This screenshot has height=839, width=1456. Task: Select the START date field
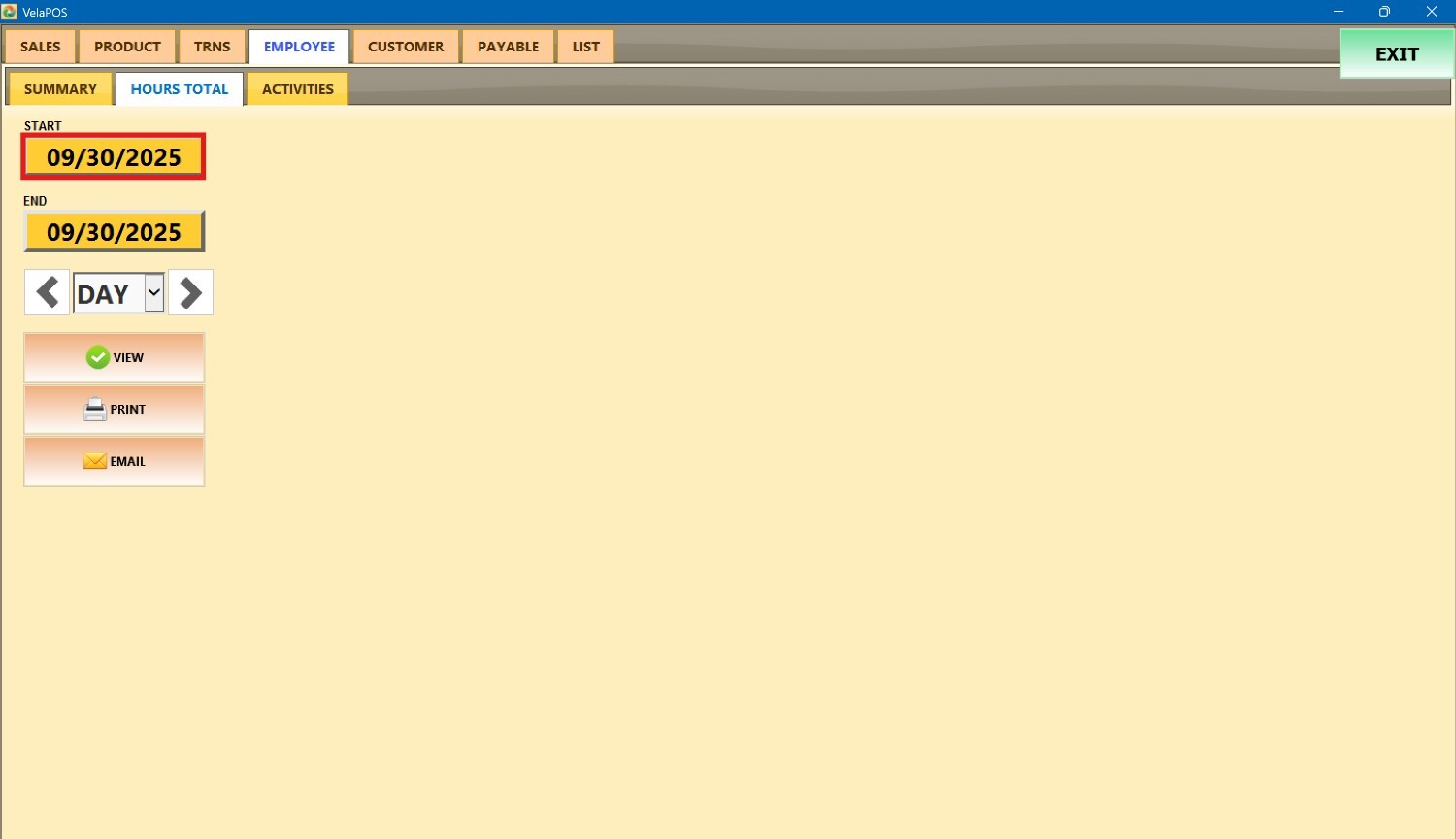click(114, 157)
